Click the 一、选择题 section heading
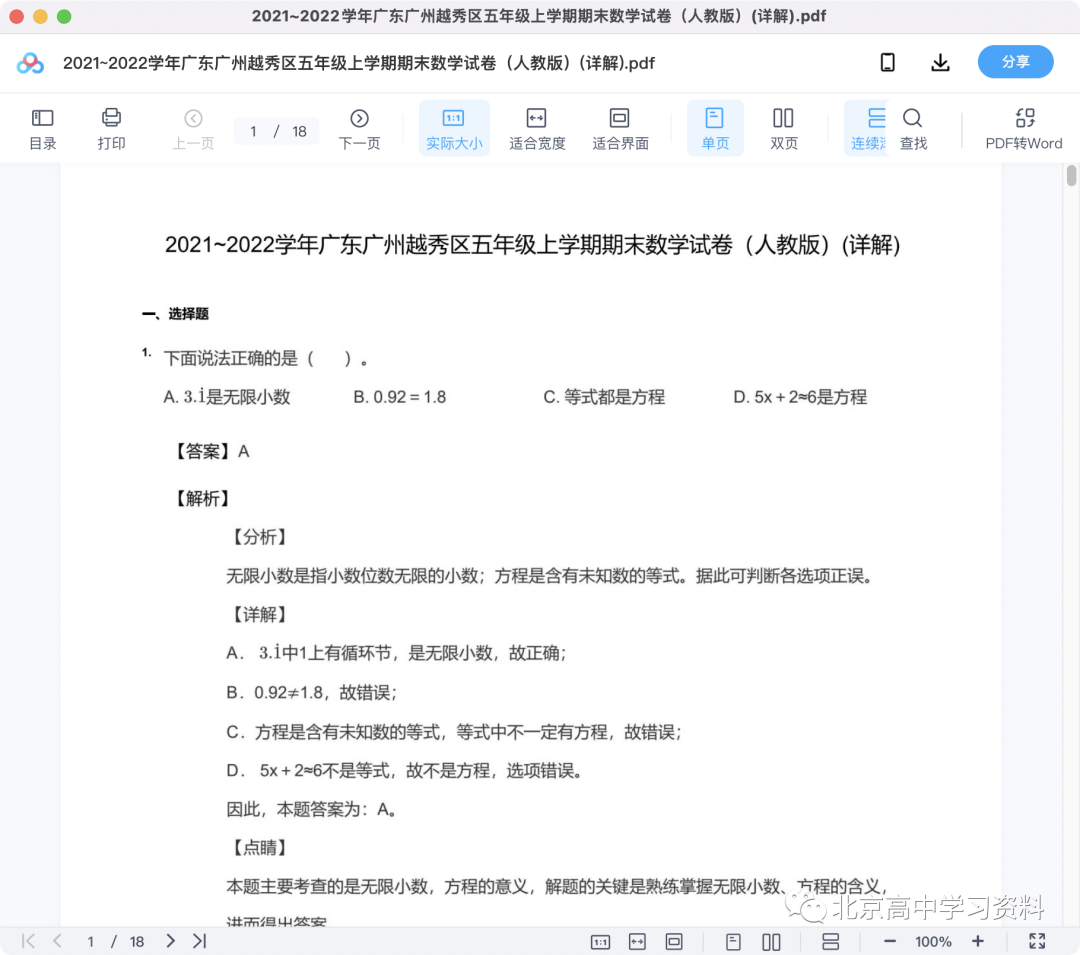Viewport: 1080px width, 955px height. click(x=175, y=314)
